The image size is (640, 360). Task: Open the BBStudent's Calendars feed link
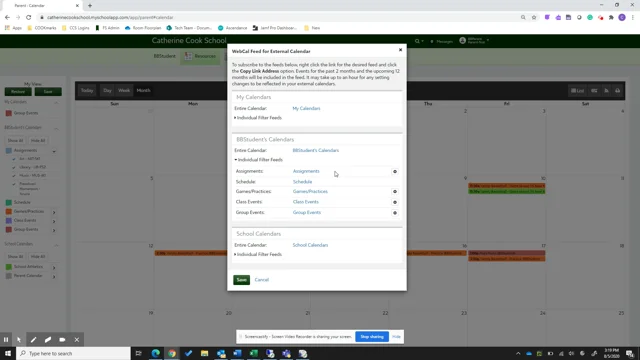tap(316, 151)
